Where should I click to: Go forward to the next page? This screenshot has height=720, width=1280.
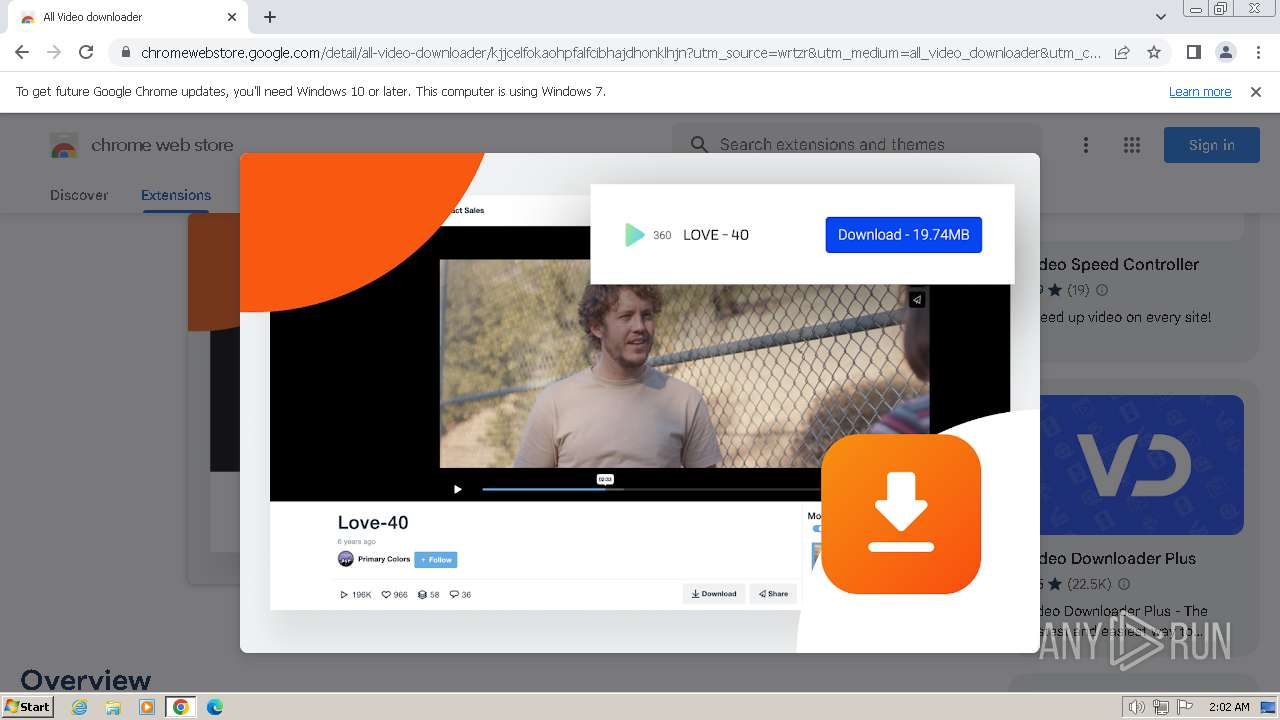click(x=54, y=52)
